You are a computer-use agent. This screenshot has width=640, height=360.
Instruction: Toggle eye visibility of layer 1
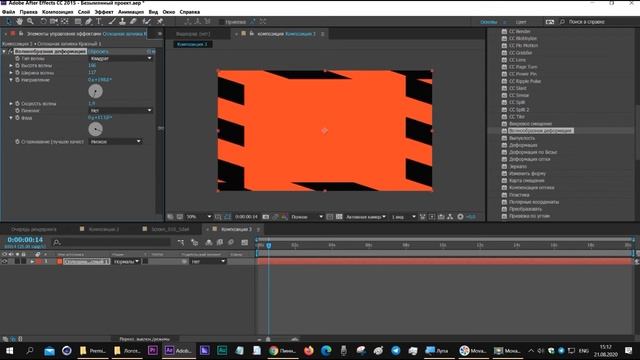click(x=4, y=261)
